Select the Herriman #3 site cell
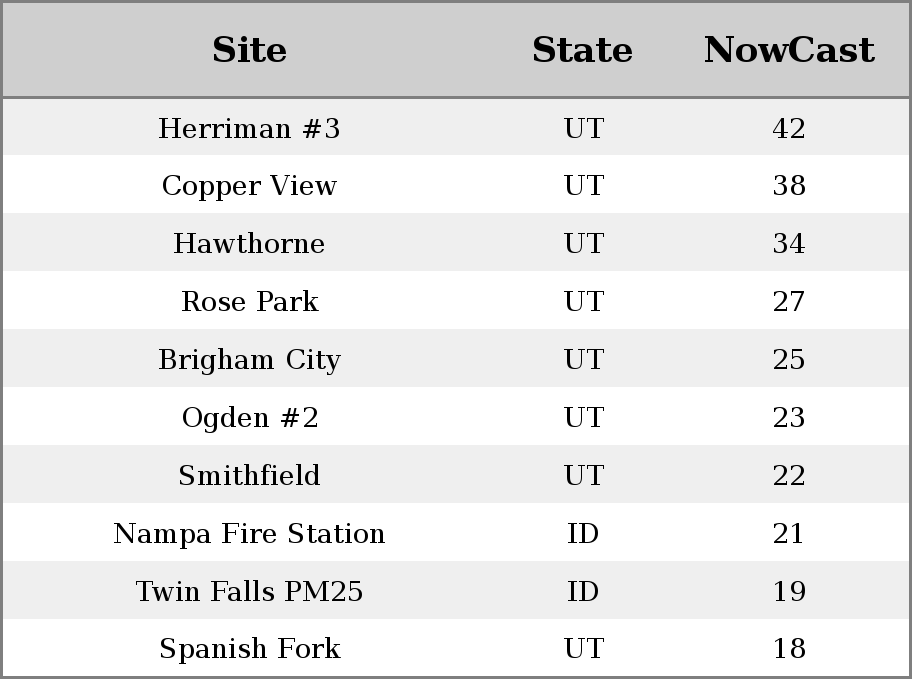 (249, 128)
